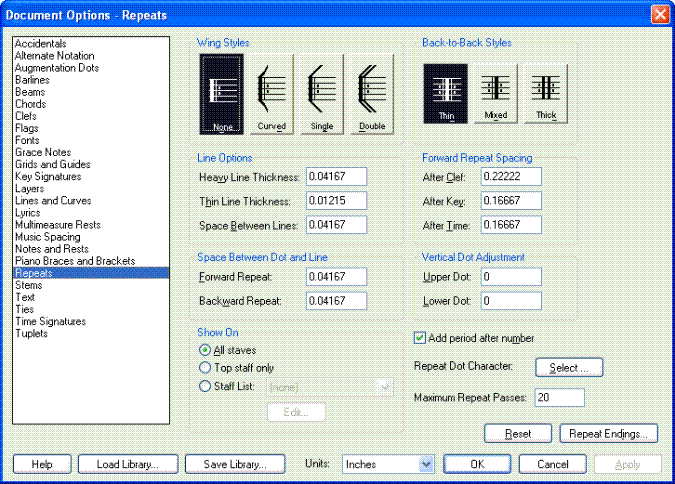Select Music Spacing in the list

pyautogui.click(x=47, y=236)
